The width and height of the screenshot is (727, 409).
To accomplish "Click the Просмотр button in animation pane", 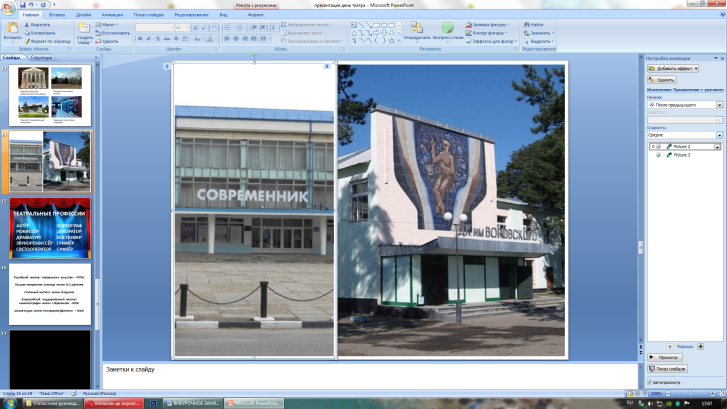I will click(666, 357).
